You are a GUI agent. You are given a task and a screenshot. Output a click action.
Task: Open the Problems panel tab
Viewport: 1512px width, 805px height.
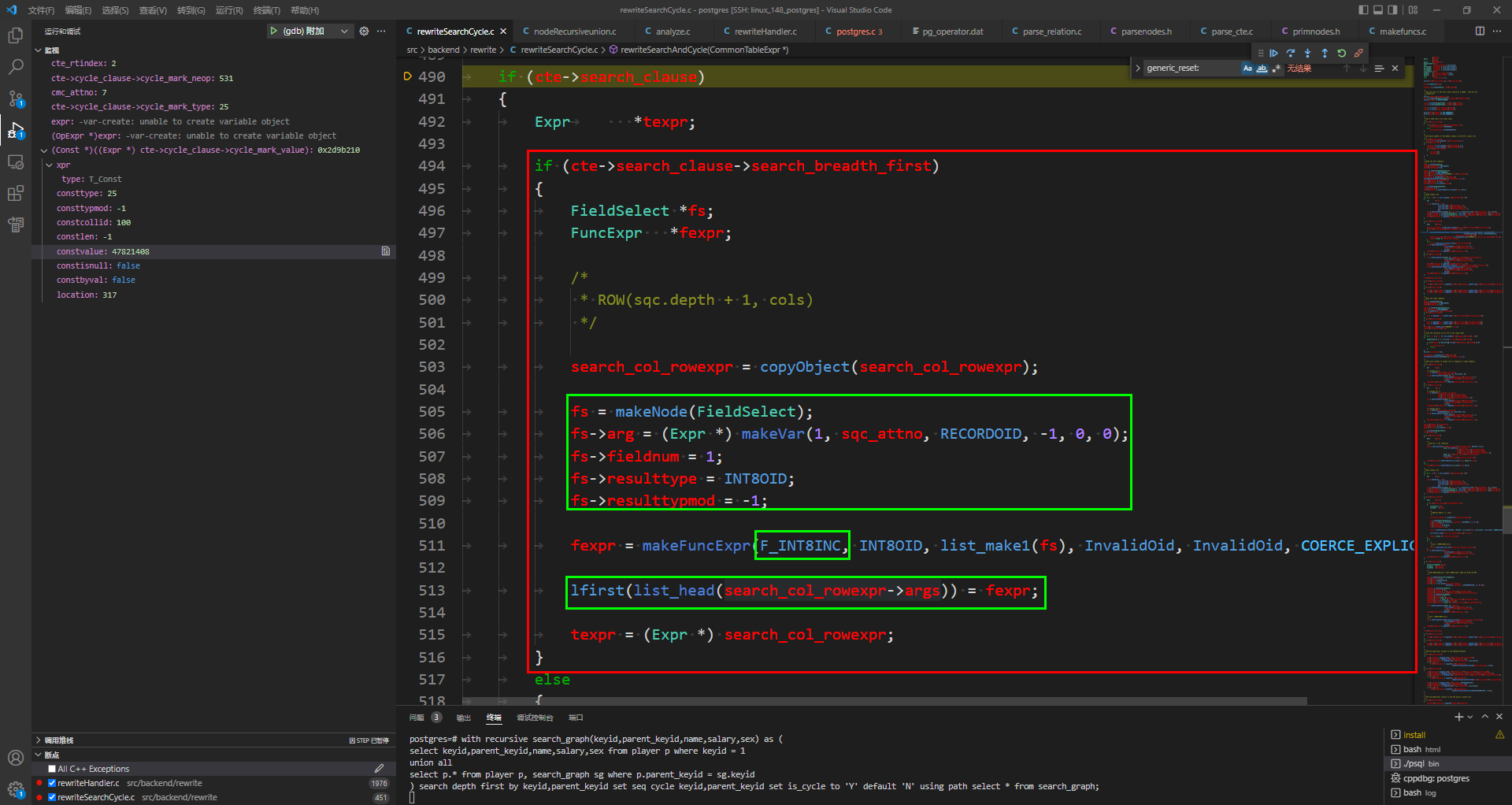pyautogui.click(x=425, y=718)
